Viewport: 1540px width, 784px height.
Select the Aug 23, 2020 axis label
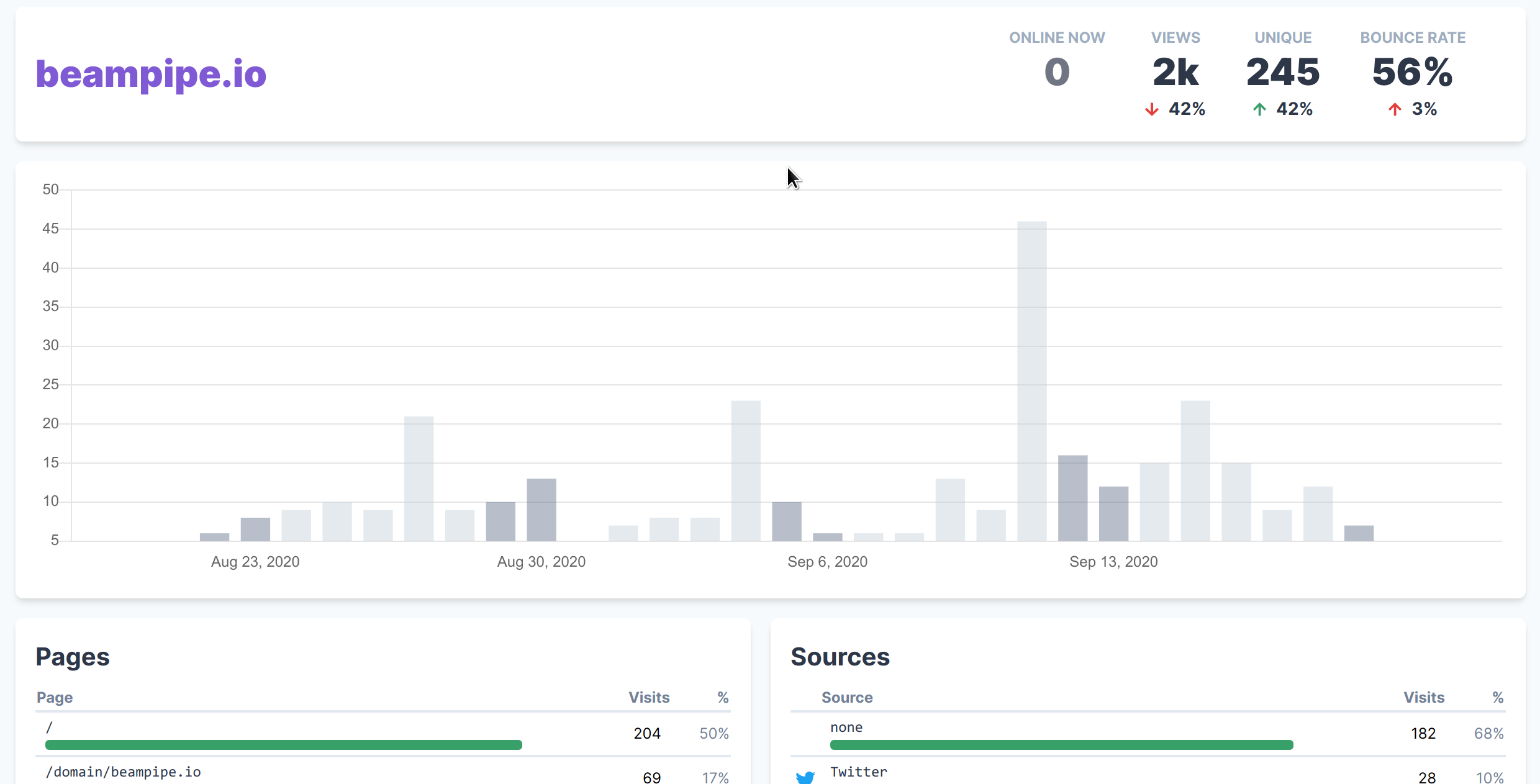(255, 562)
